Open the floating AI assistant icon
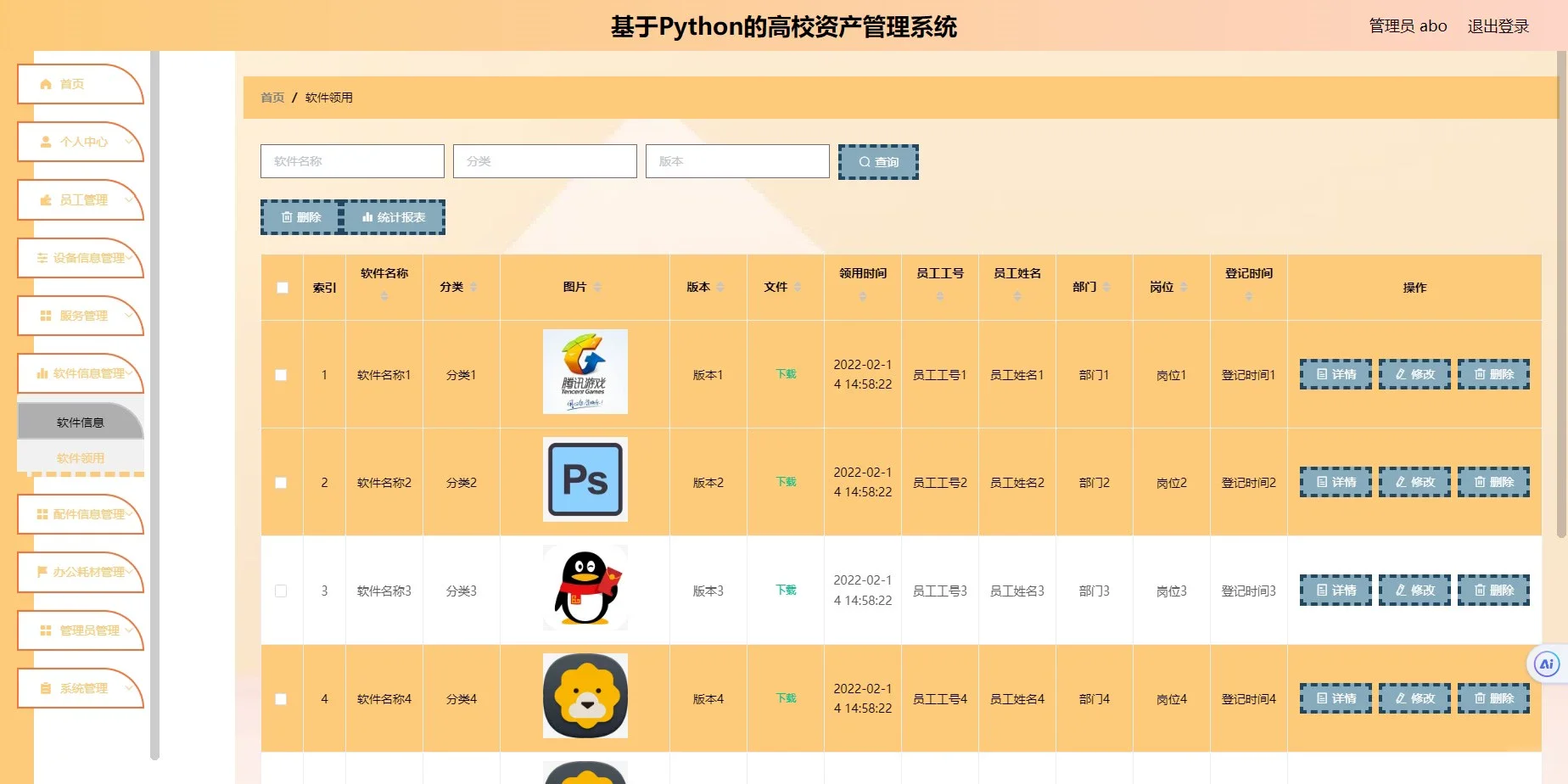This screenshot has width=1568, height=784. (x=1545, y=664)
